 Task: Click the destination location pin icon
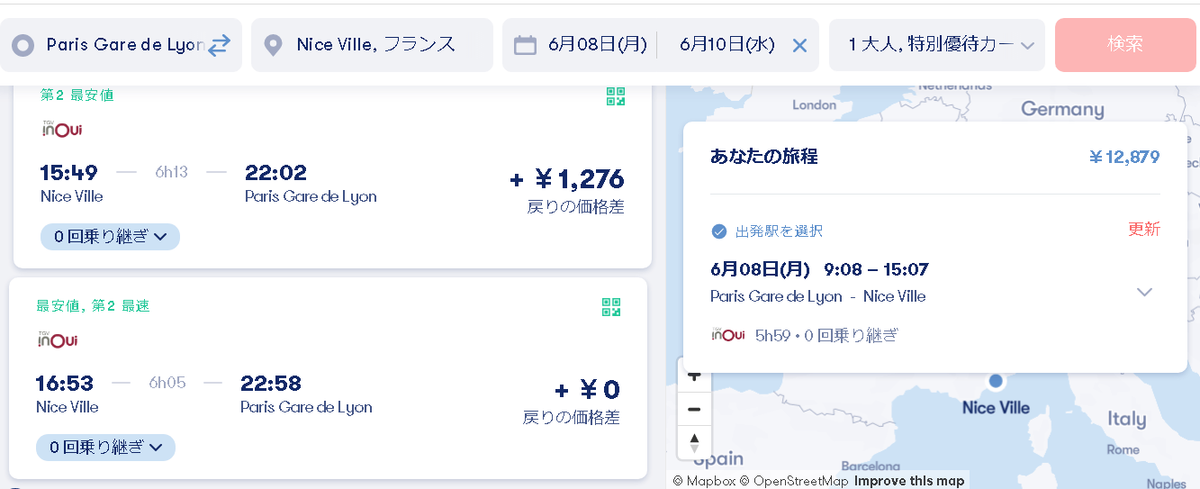coord(273,45)
